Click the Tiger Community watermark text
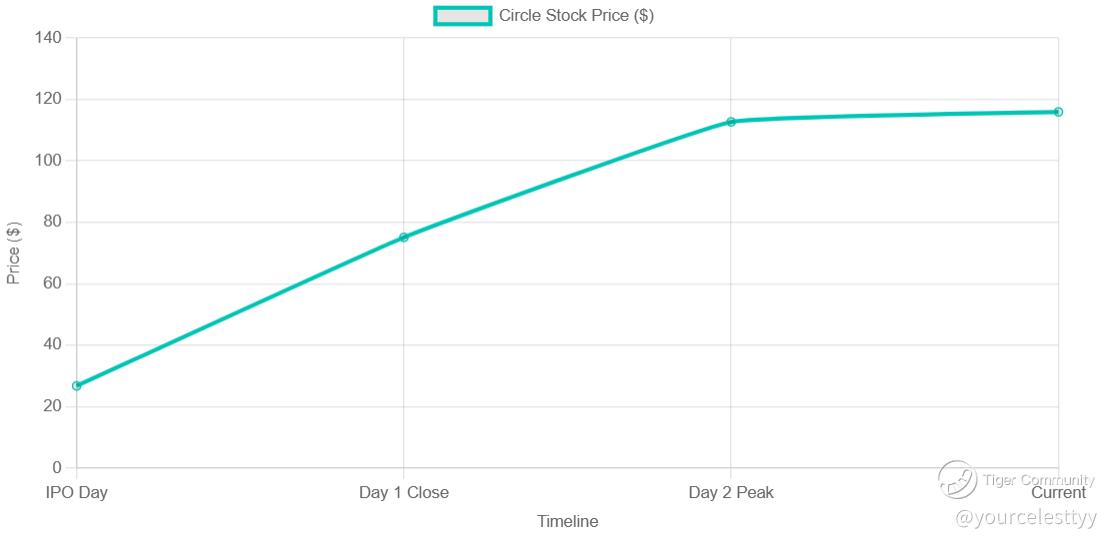1118x542 pixels. coord(1038,480)
